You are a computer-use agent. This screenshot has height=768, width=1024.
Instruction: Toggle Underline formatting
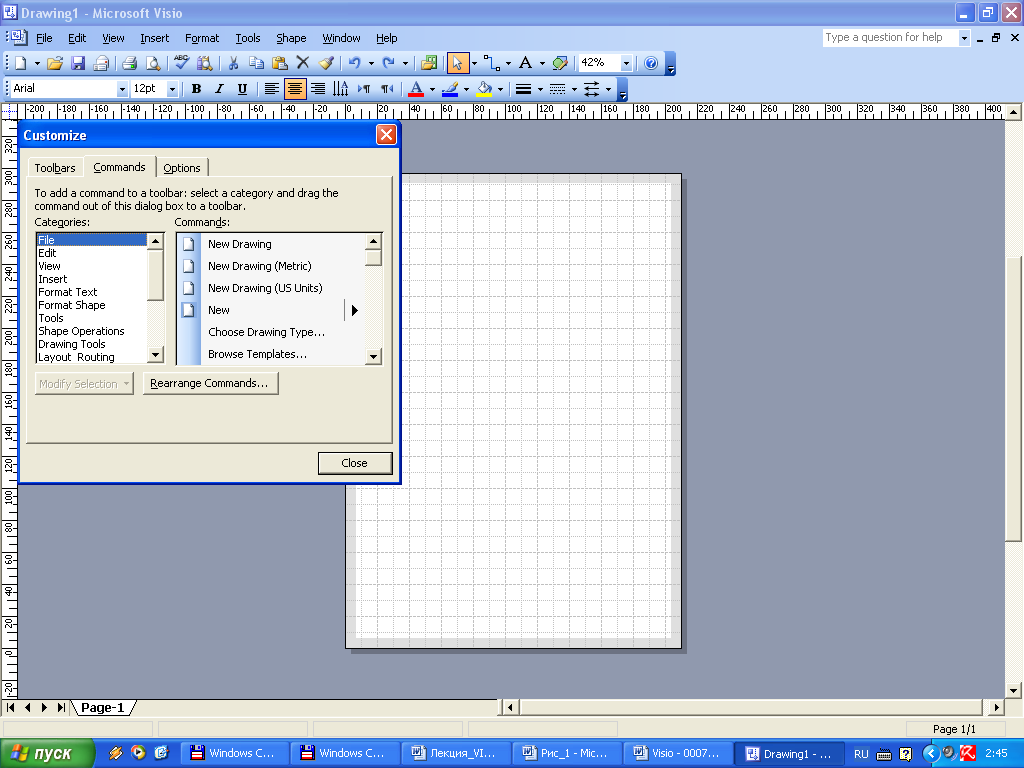242,89
